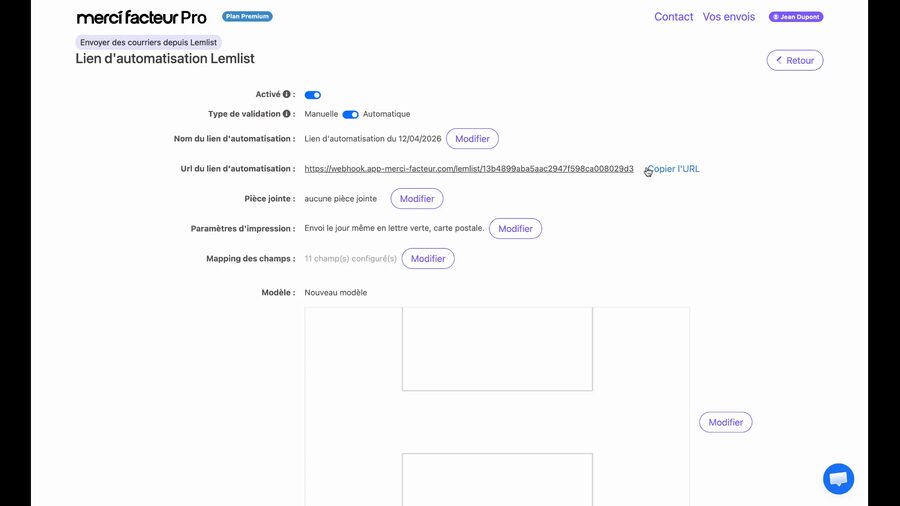Screen dimensions: 900x506
Task: Click Copier l'URL link
Action: click(673, 169)
